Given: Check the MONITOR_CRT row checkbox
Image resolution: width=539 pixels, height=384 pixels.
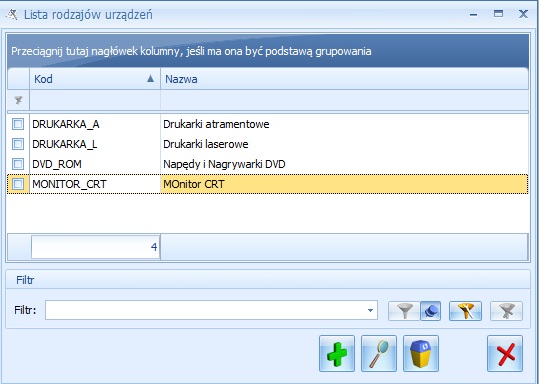Looking at the screenshot, I should coord(18,184).
